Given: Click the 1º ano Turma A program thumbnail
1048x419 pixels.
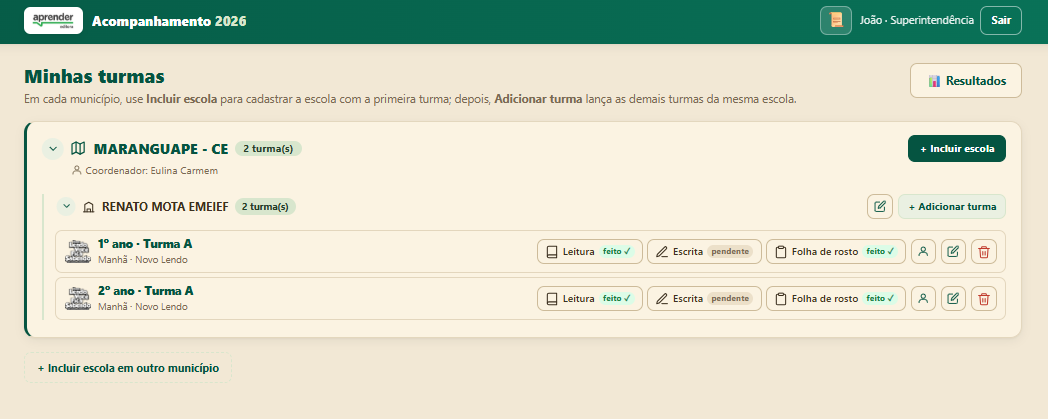Looking at the screenshot, I should [78, 251].
